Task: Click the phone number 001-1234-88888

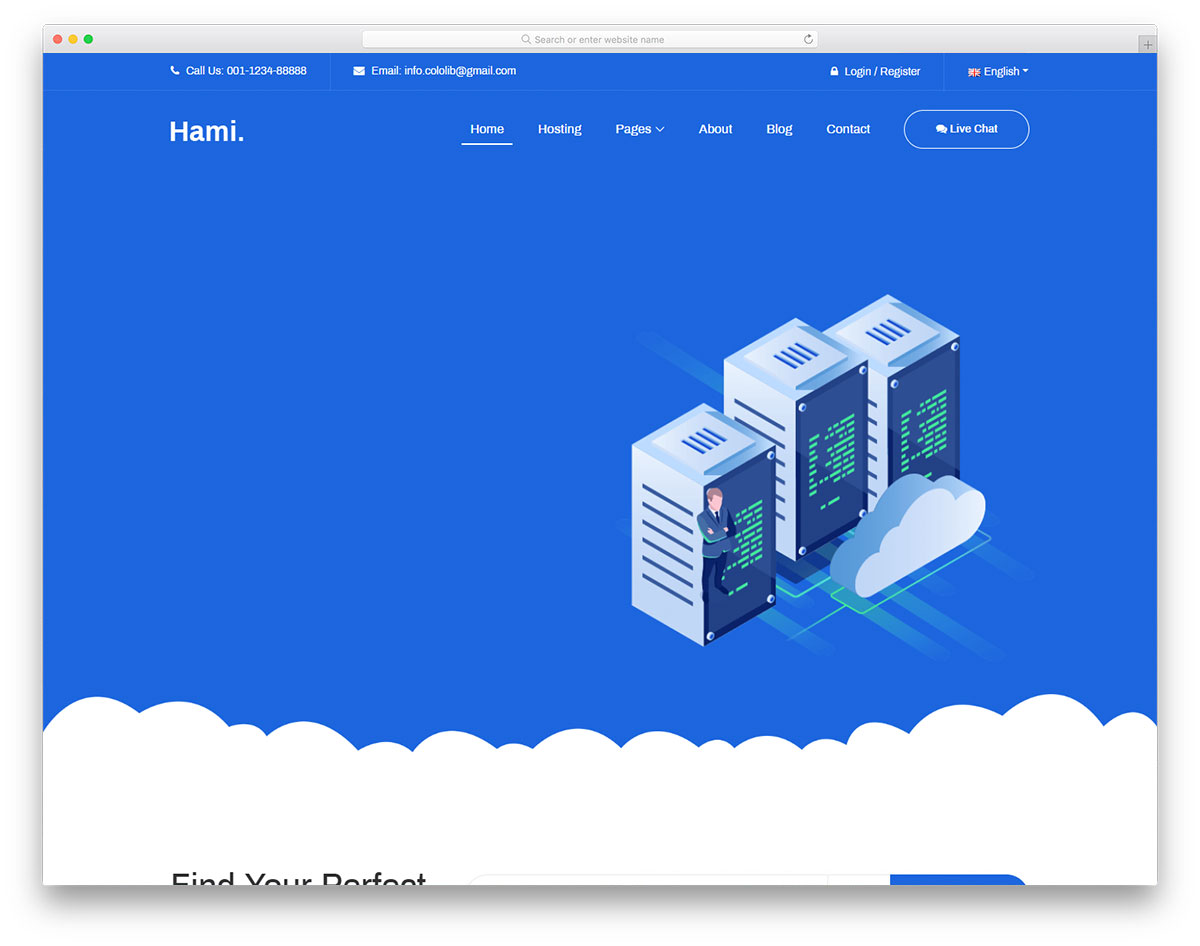Action: pyautogui.click(x=267, y=71)
